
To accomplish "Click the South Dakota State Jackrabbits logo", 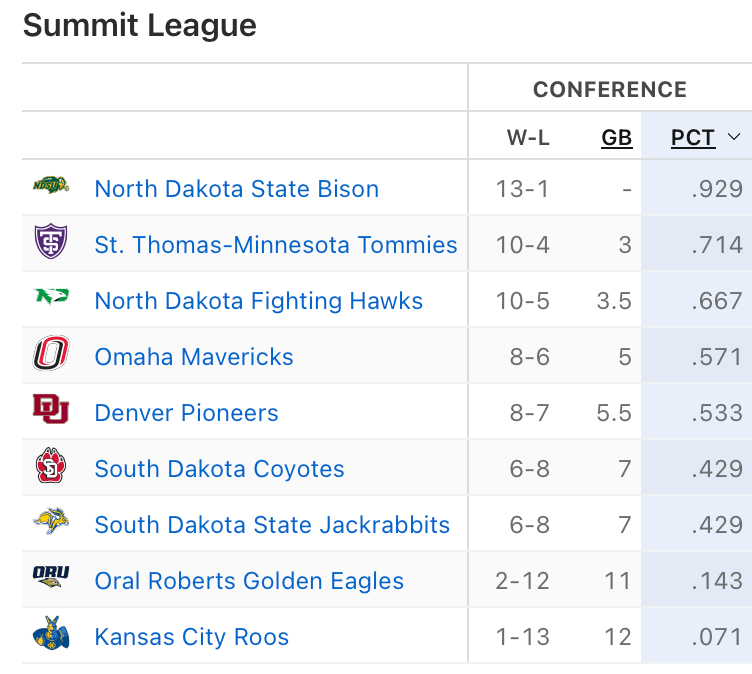I will coord(50,522).
